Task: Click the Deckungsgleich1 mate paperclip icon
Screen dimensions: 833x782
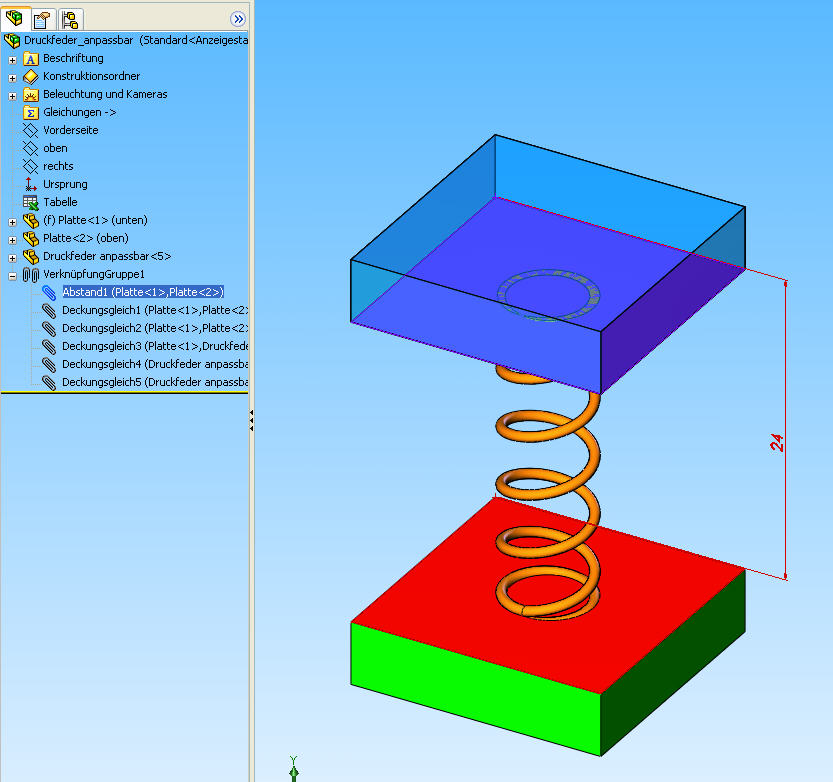Action: point(49,311)
